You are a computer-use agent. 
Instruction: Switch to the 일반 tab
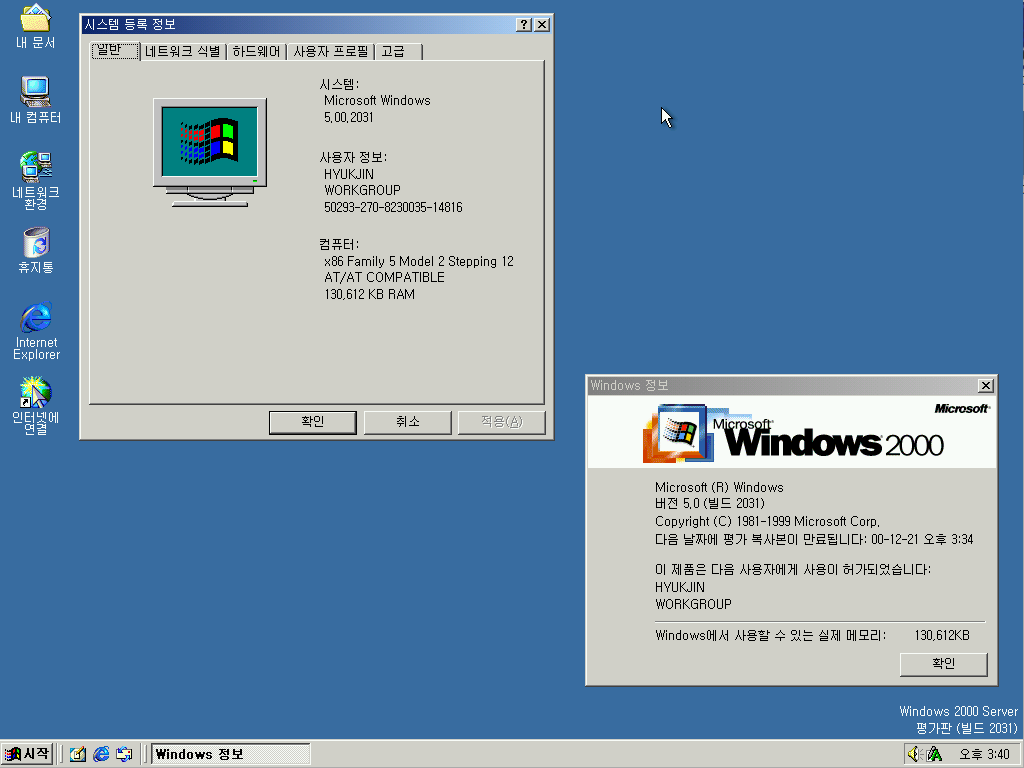tap(115, 50)
